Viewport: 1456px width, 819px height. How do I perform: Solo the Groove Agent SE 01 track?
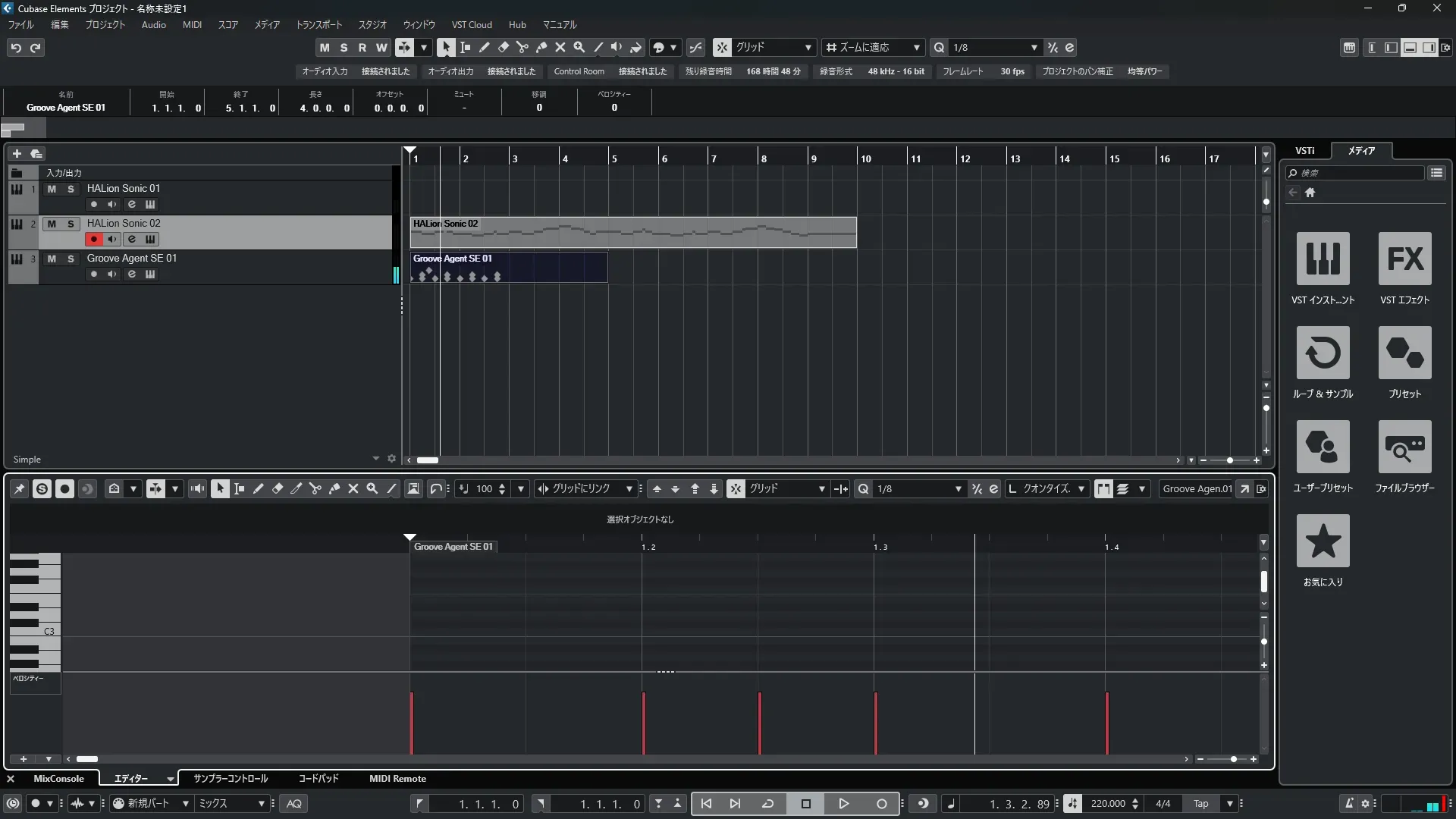click(x=71, y=259)
